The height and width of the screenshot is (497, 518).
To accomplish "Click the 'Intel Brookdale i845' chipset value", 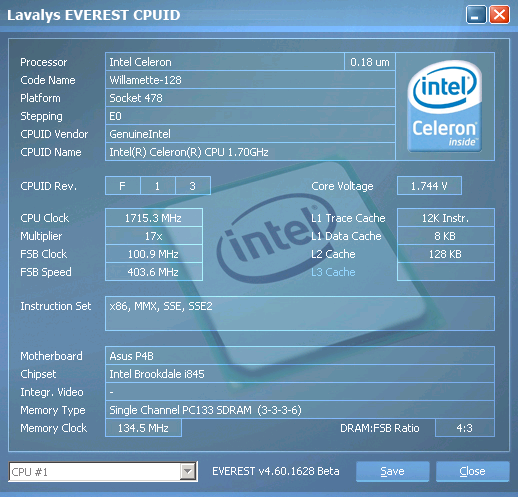I will coord(300,374).
